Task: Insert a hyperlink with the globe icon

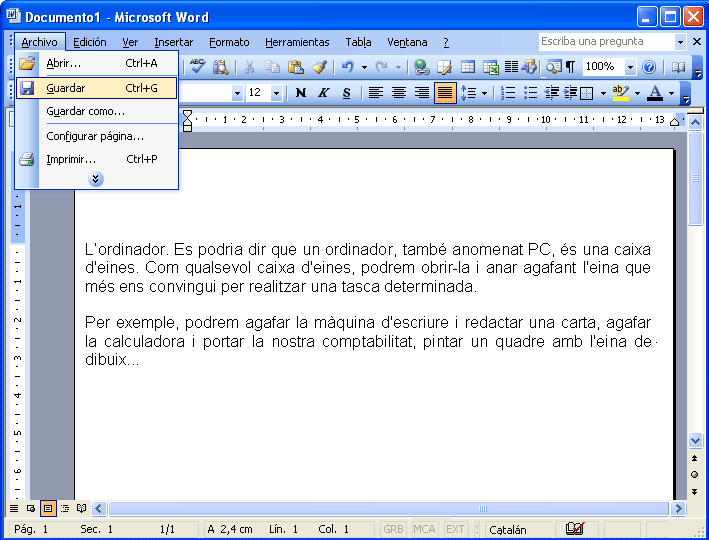Action: tap(421, 67)
